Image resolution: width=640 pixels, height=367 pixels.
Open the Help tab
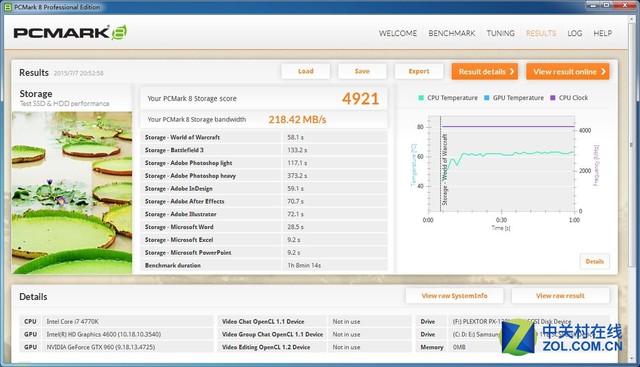602,33
